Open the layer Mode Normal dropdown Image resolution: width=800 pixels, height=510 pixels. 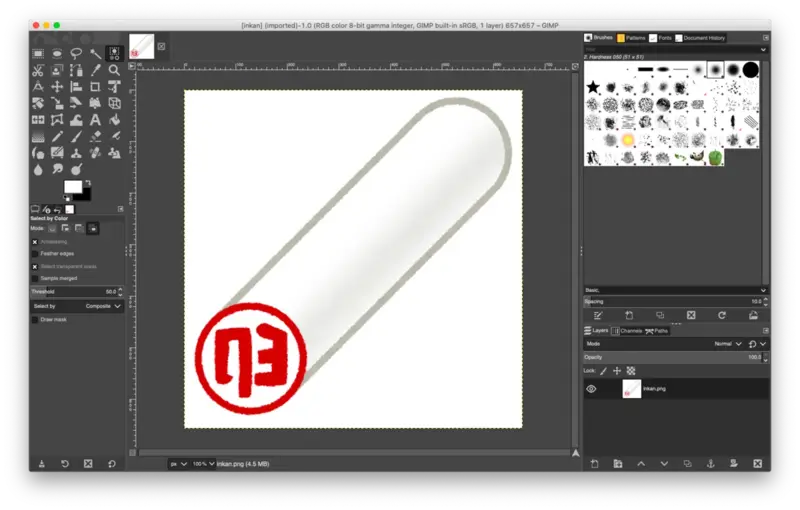pyautogui.click(x=725, y=343)
